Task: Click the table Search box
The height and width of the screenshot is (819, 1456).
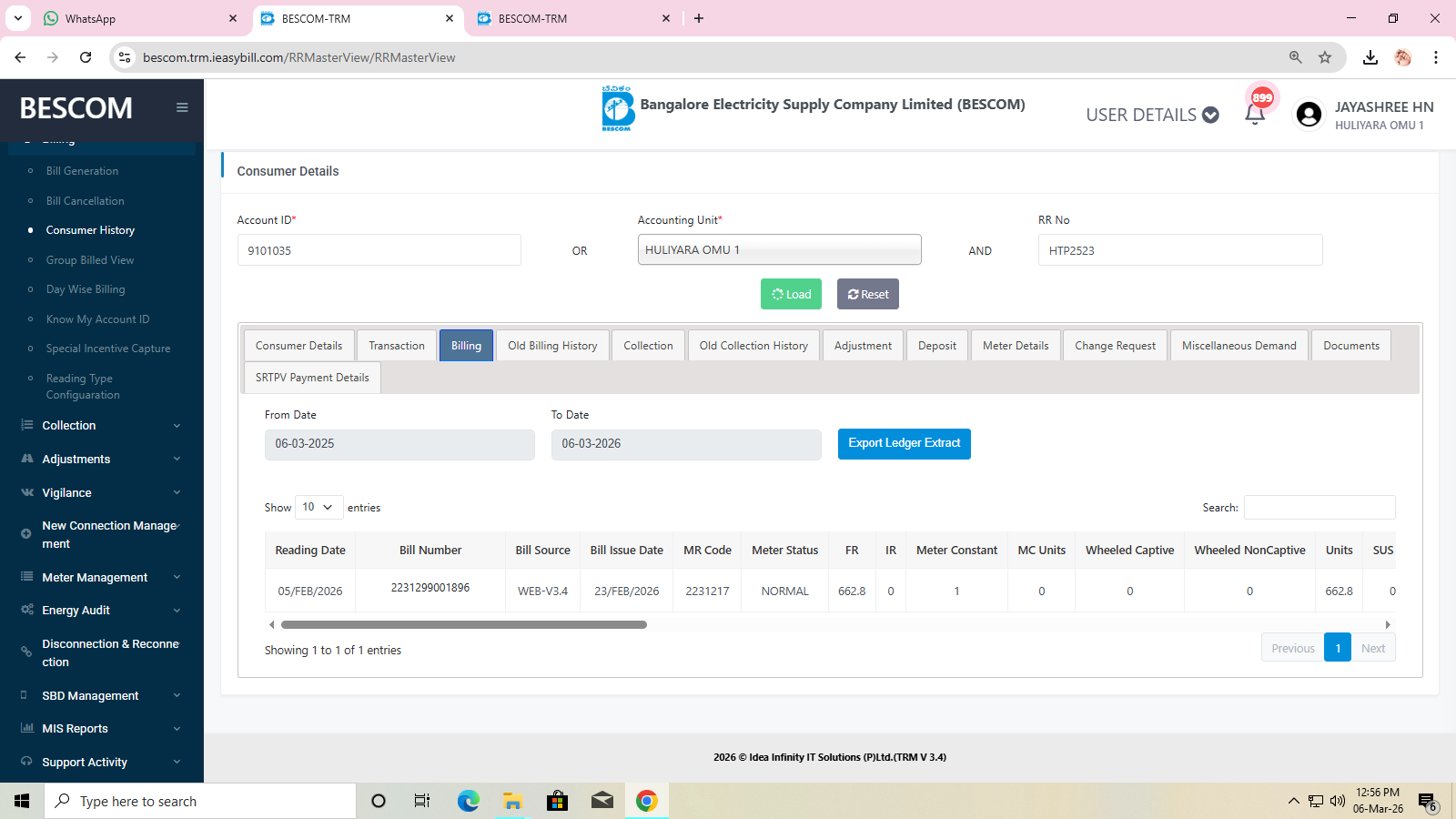Action: pos(1319,507)
